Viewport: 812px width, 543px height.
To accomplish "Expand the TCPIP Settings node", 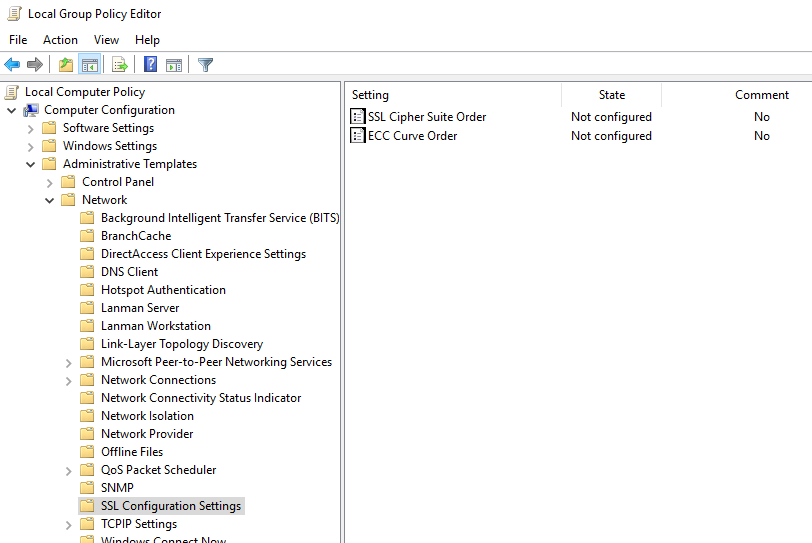I will 68,525.
